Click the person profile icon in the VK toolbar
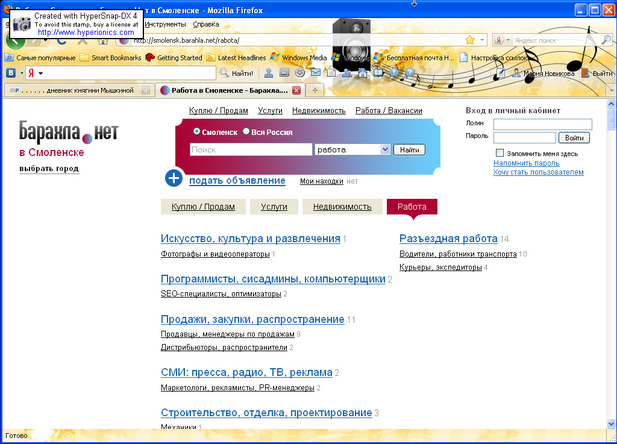 click(x=269, y=73)
